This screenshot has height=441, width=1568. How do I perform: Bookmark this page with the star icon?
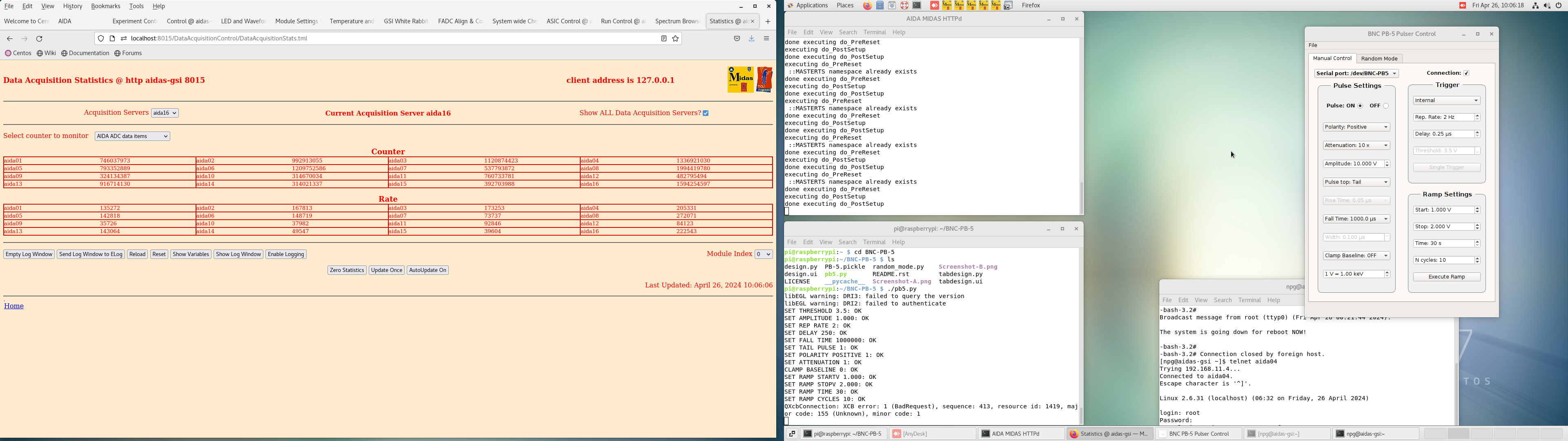(x=676, y=39)
